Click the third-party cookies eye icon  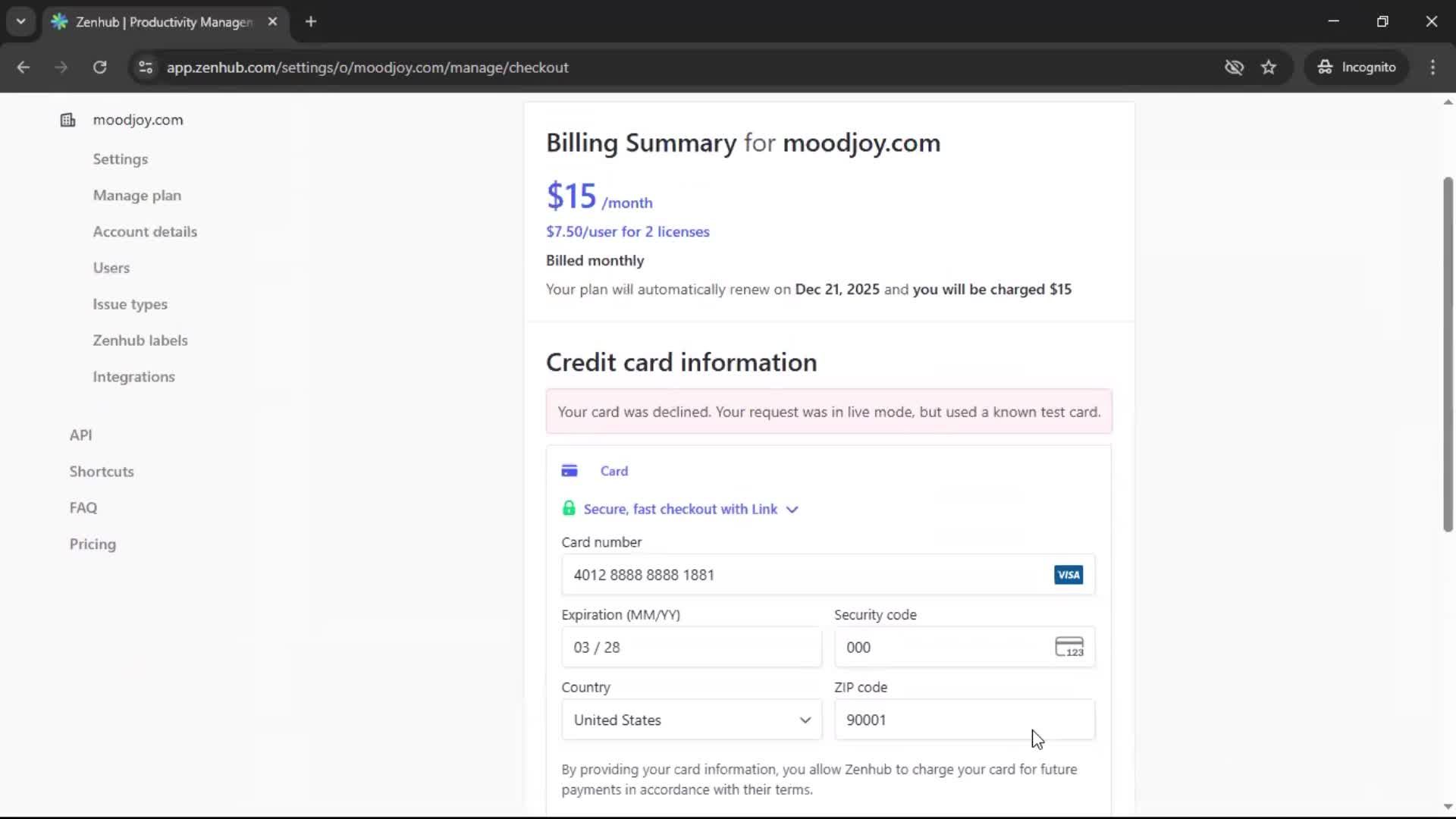1234,67
